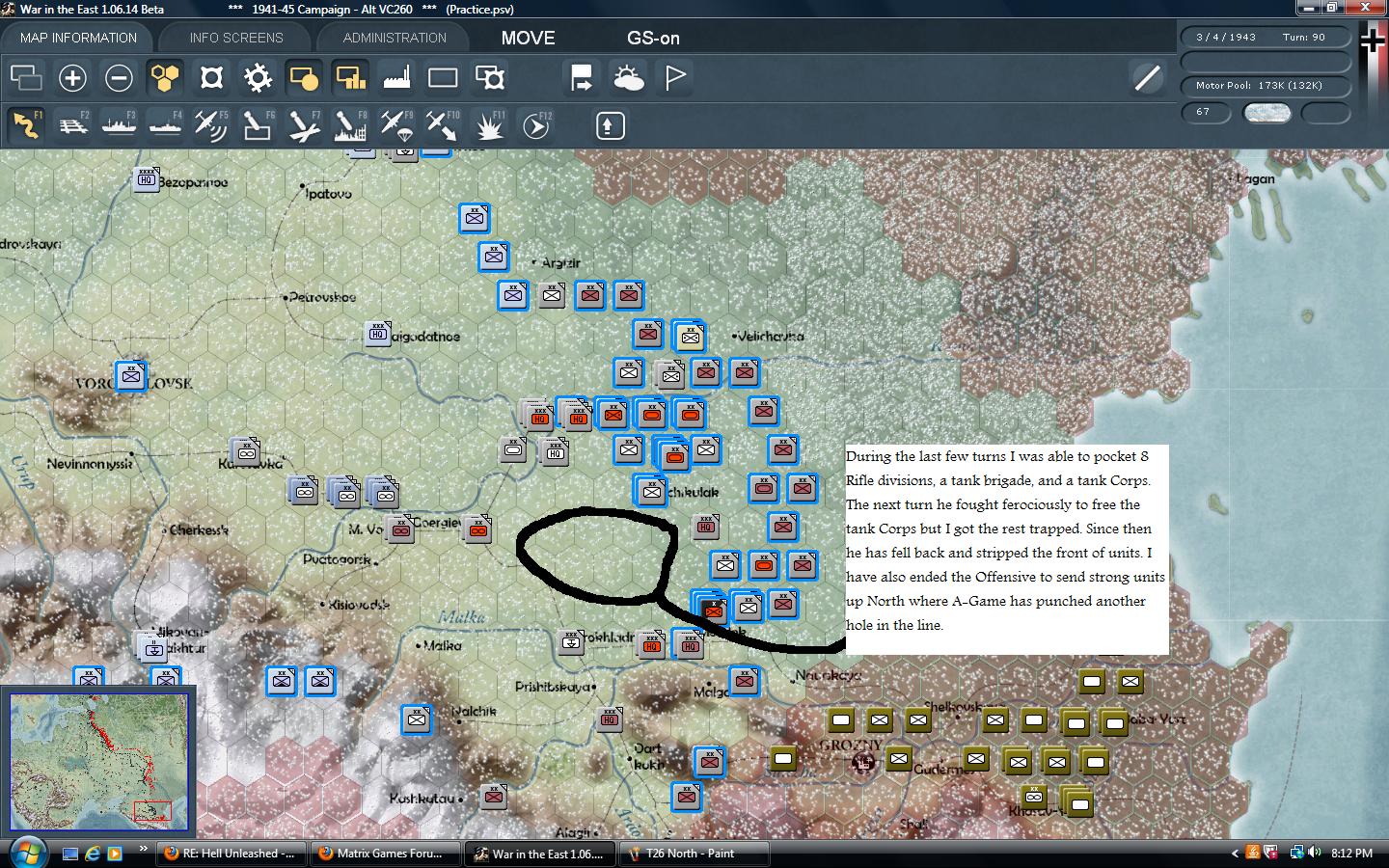This screenshot has width=1389, height=868.
Task: Select Bomb Unit mode (F6)
Action: click(258, 125)
